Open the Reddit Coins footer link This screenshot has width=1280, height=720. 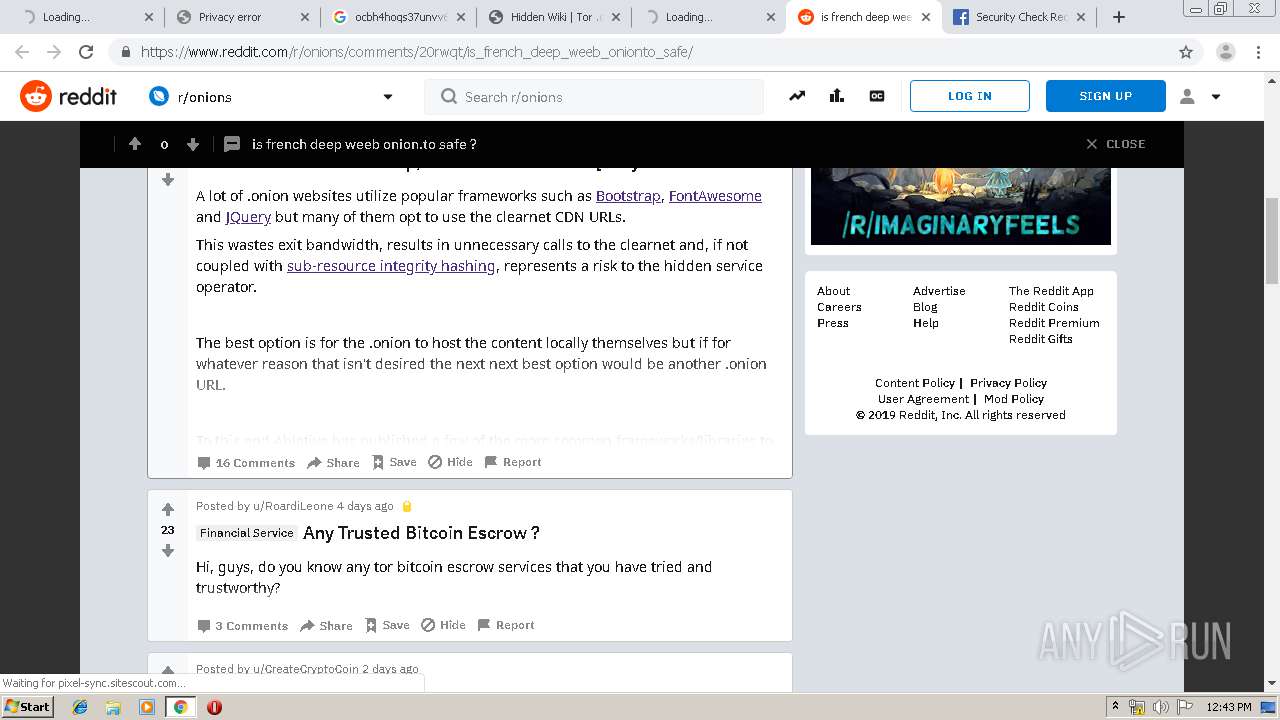pyautogui.click(x=1043, y=307)
